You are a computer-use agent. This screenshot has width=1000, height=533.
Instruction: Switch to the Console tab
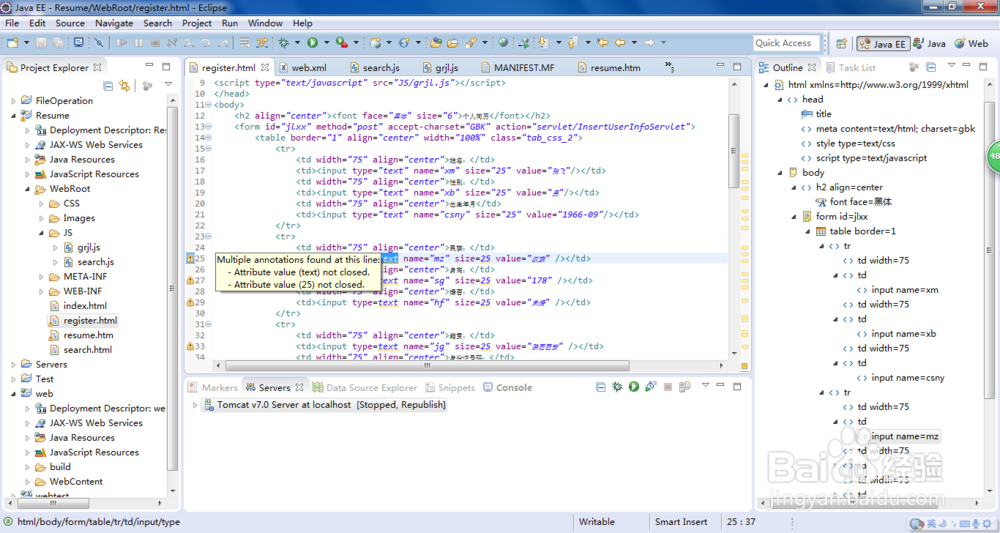pyautogui.click(x=508, y=387)
